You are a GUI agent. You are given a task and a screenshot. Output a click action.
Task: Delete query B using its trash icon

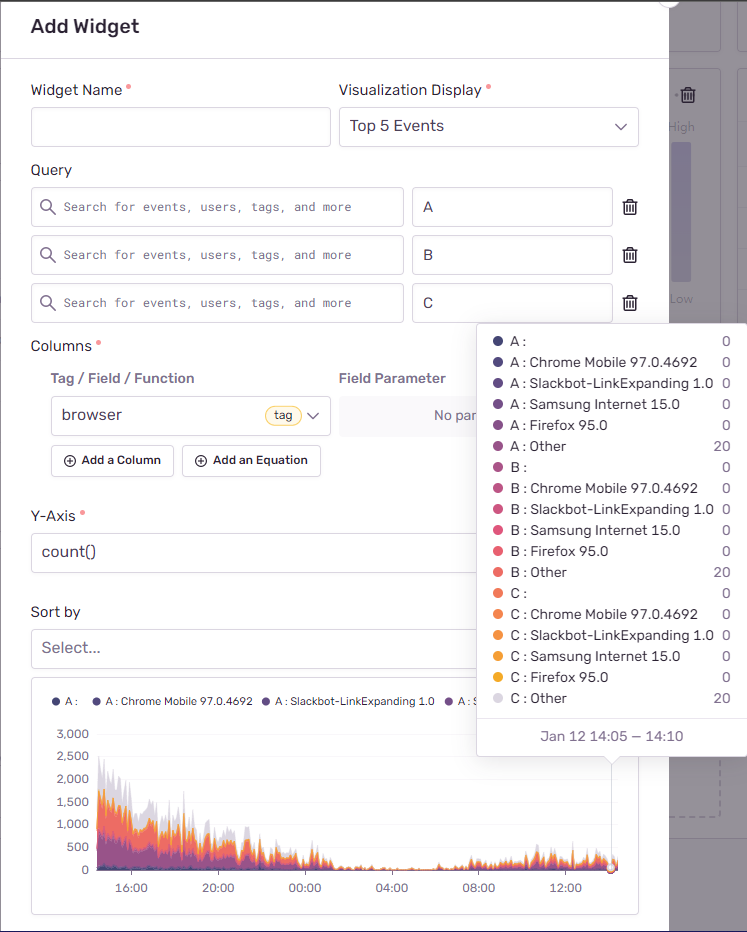point(630,255)
